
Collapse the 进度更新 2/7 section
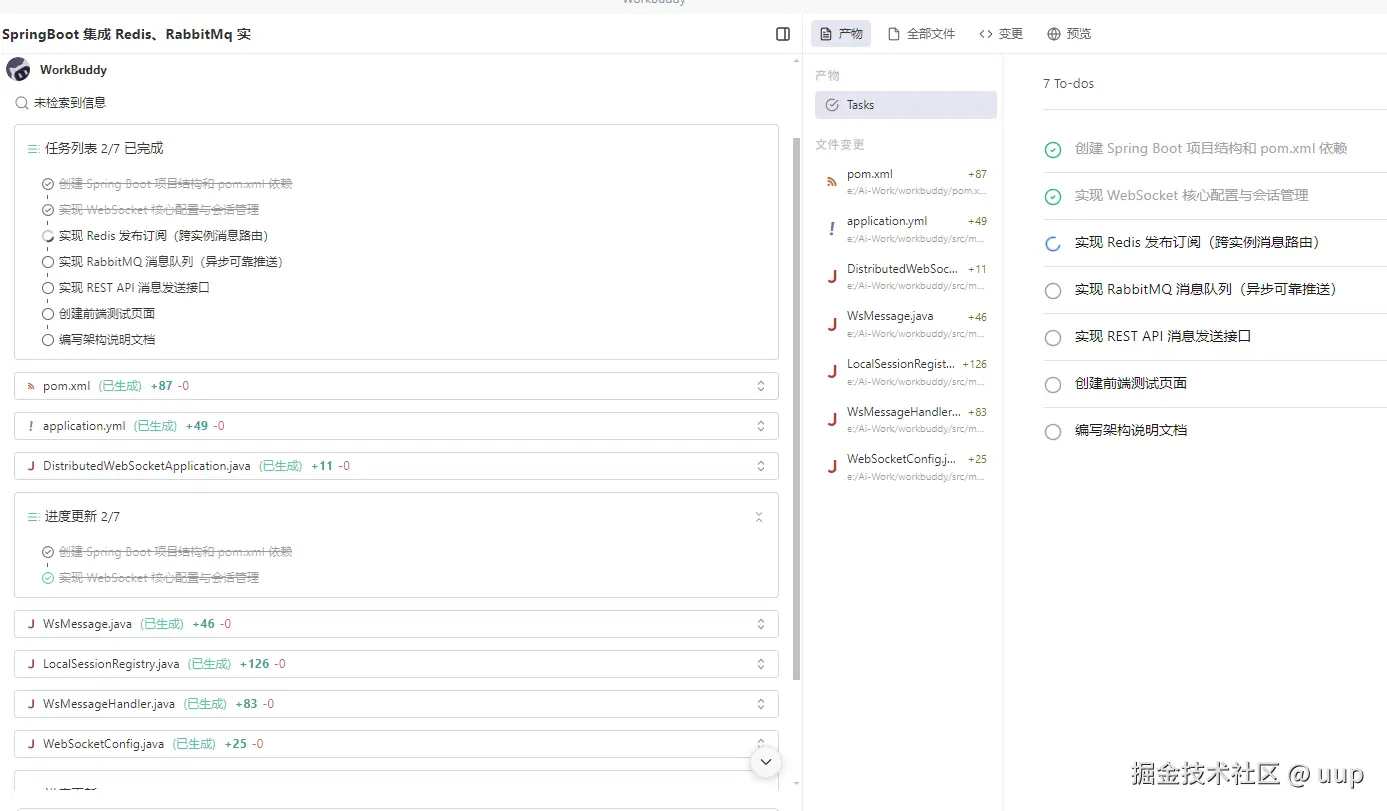[x=758, y=517]
